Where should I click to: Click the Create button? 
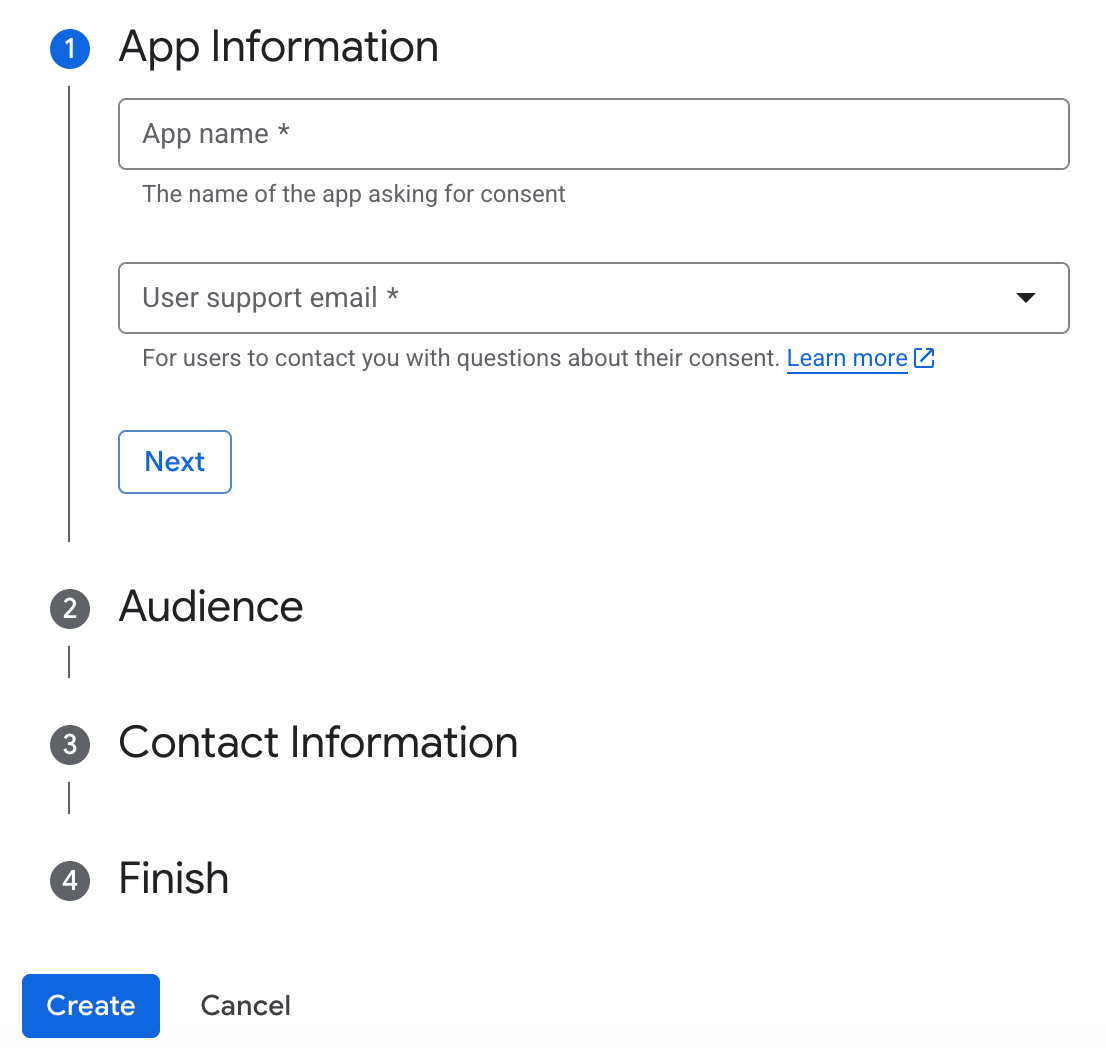[91, 1006]
